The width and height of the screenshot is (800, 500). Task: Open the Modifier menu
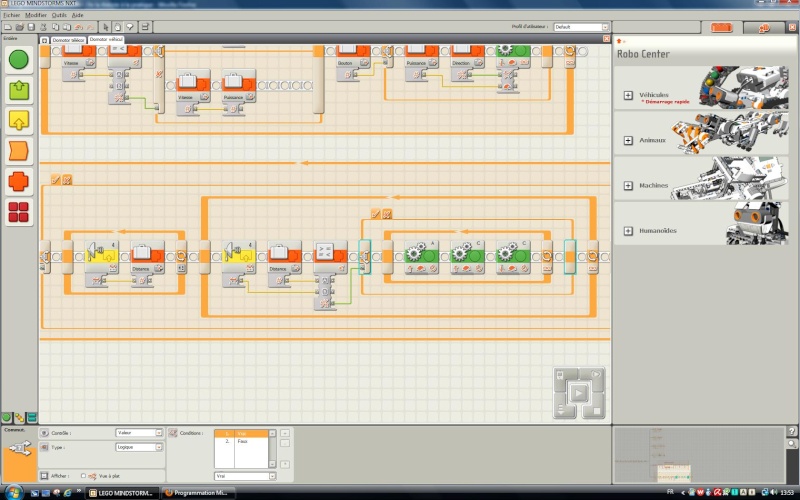(x=36, y=15)
